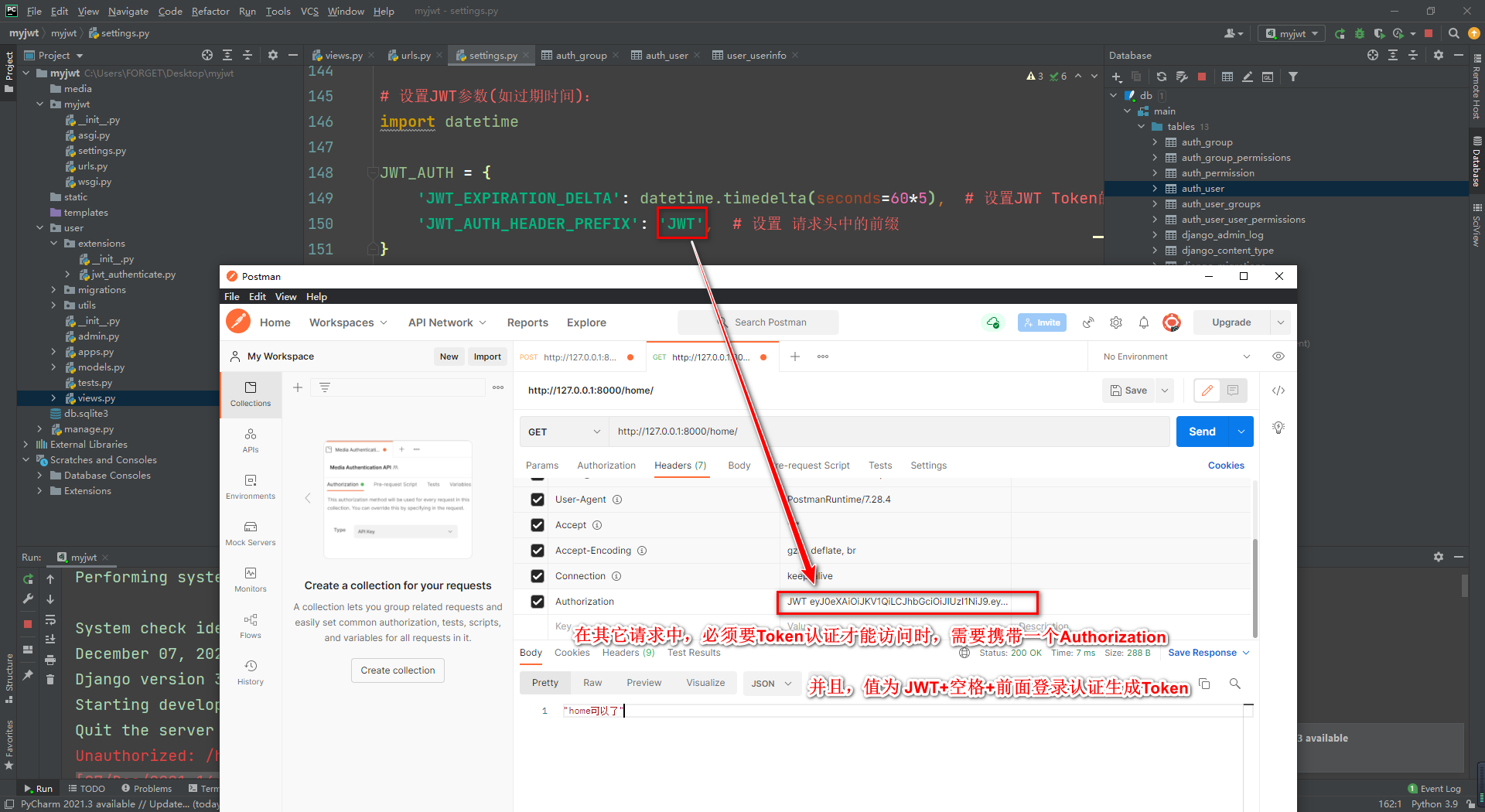The width and height of the screenshot is (1485, 812).
Task: Add a new data source in Database panel
Action: [x=1117, y=77]
